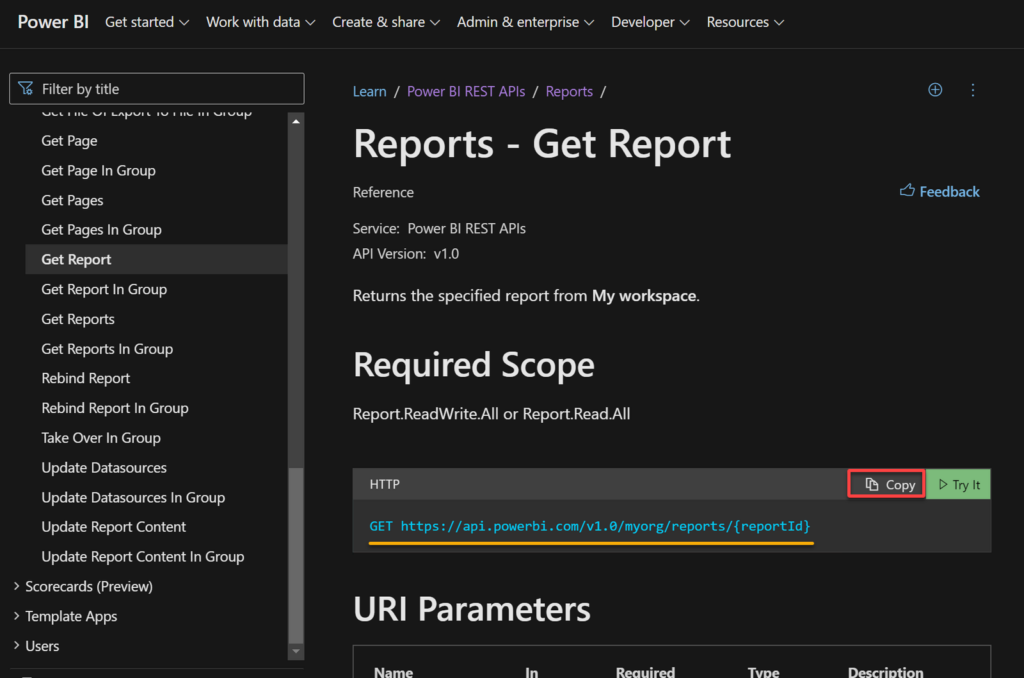Image resolution: width=1024 pixels, height=678 pixels.
Task: Expand the Users section
Action: (44, 646)
